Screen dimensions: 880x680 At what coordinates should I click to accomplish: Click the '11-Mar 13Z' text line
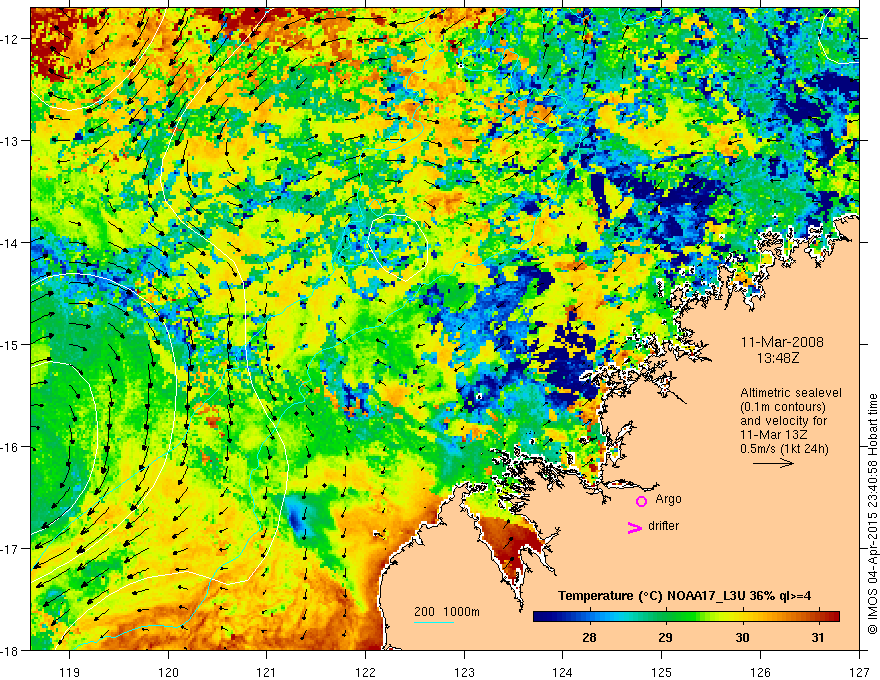[x=775, y=435]
